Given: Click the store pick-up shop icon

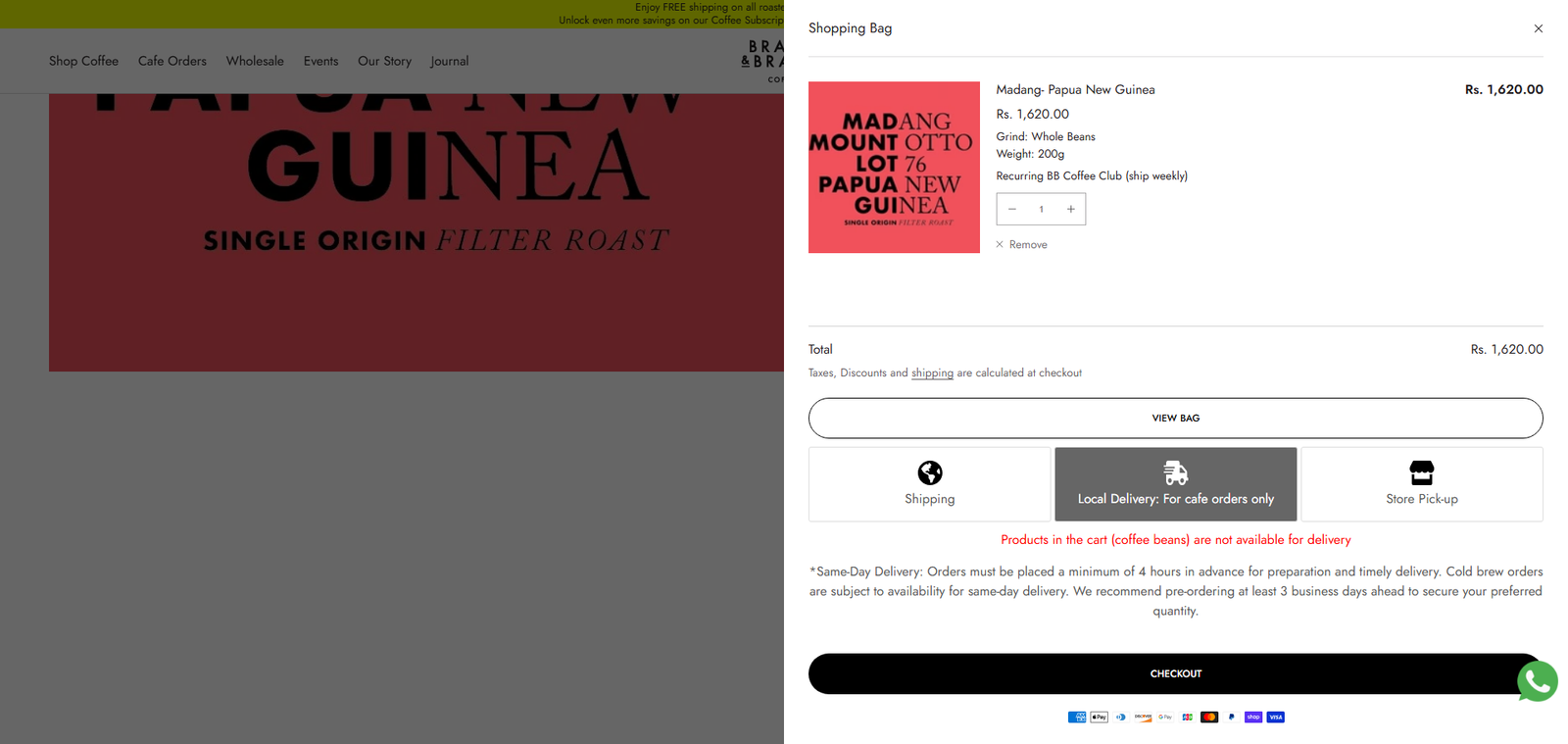Looking at the screenshot, I should pos(1421,472).
